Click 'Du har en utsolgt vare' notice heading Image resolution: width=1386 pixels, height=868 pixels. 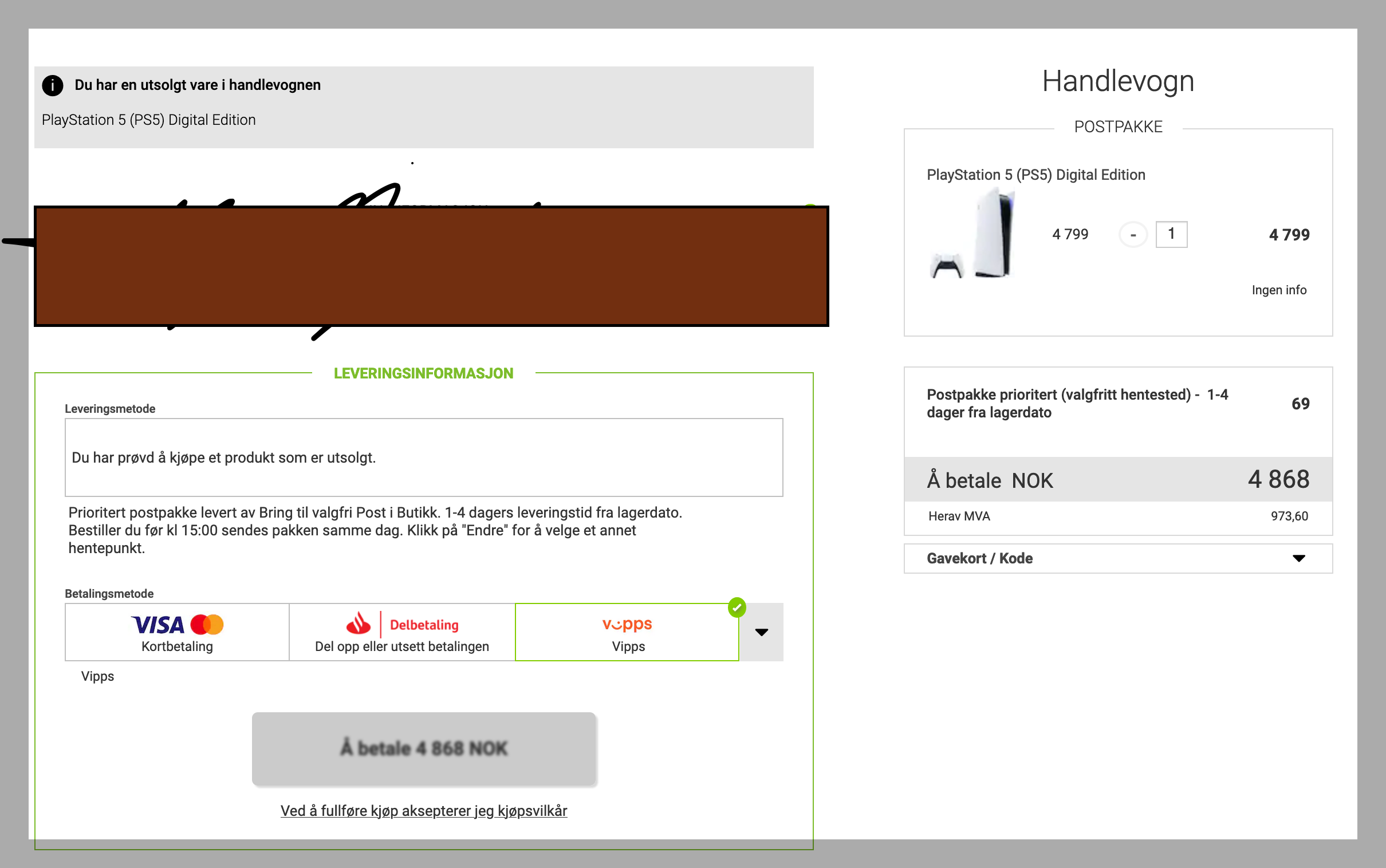pyautogui.click(x=198, y=85)
